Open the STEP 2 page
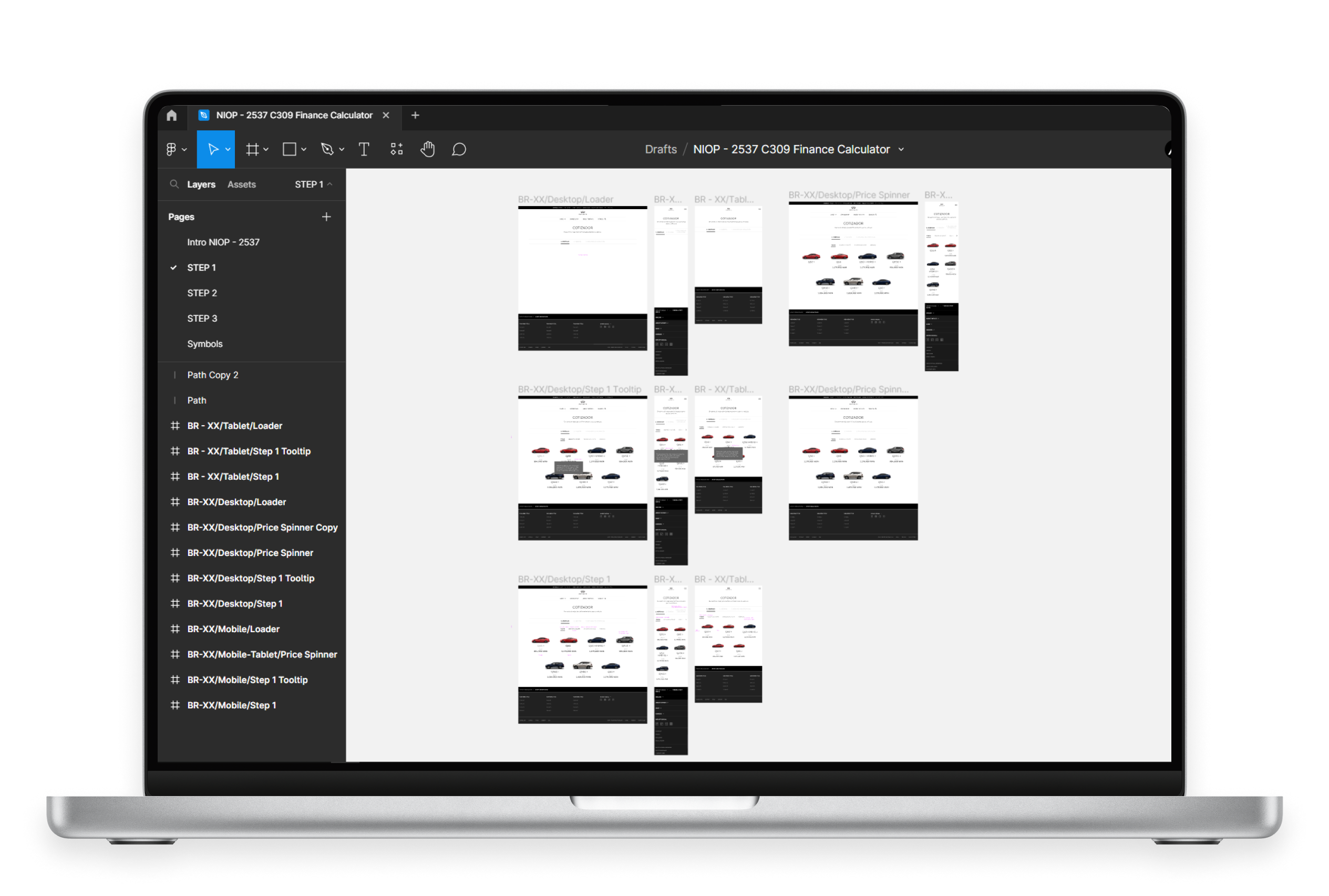The height and width of the screenshot is (896, 1329). pos(202,293)
